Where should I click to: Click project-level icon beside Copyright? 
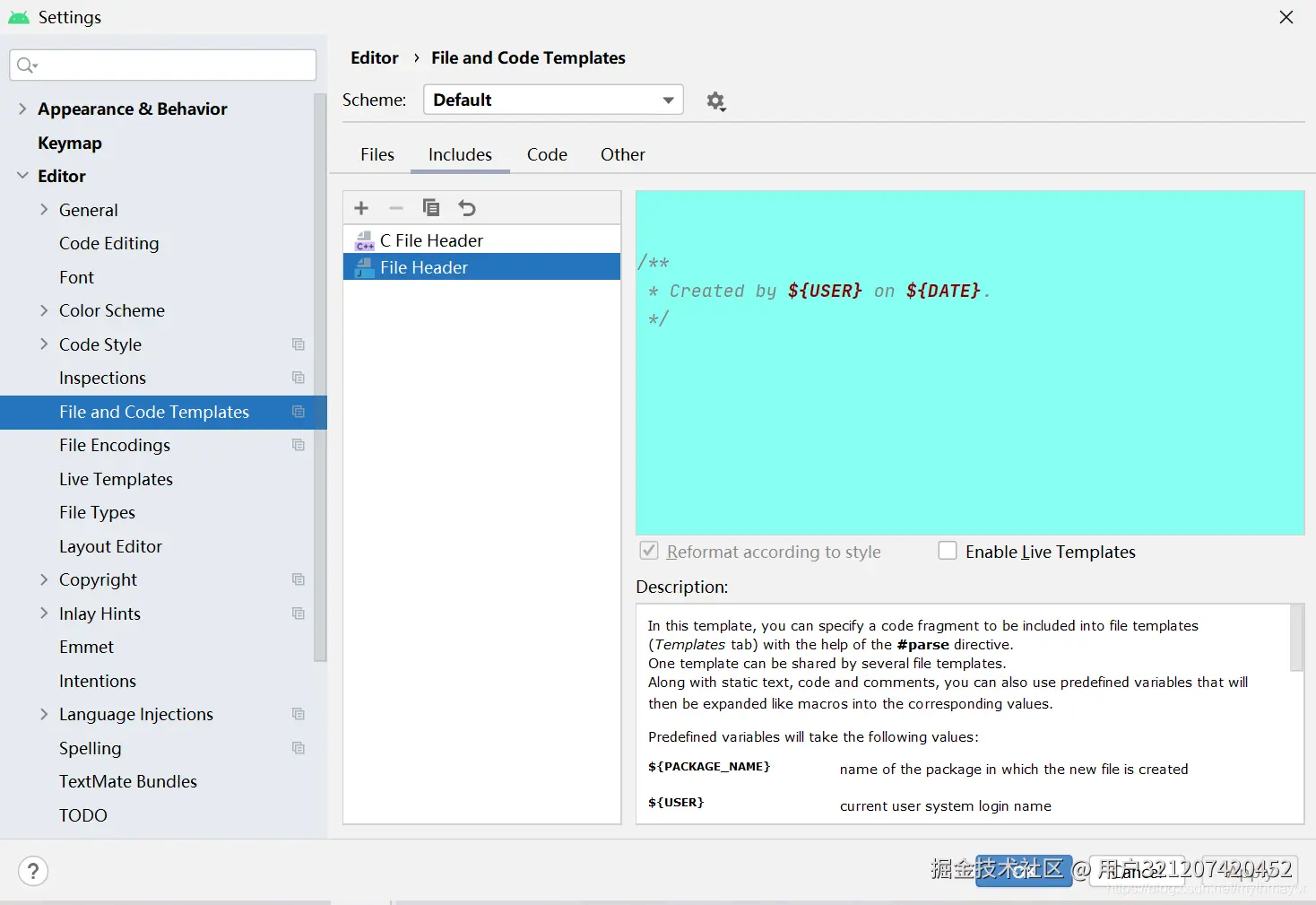pos(299,579)
